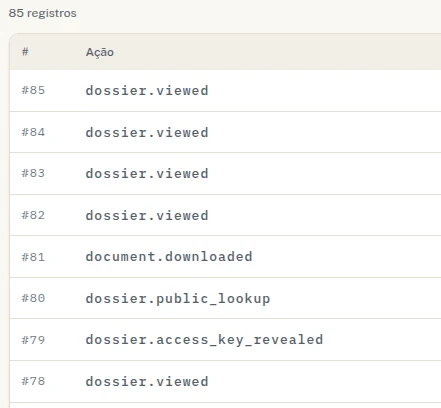Click the #79 record number
Screen dimensions: 441x408
(33, 340)
